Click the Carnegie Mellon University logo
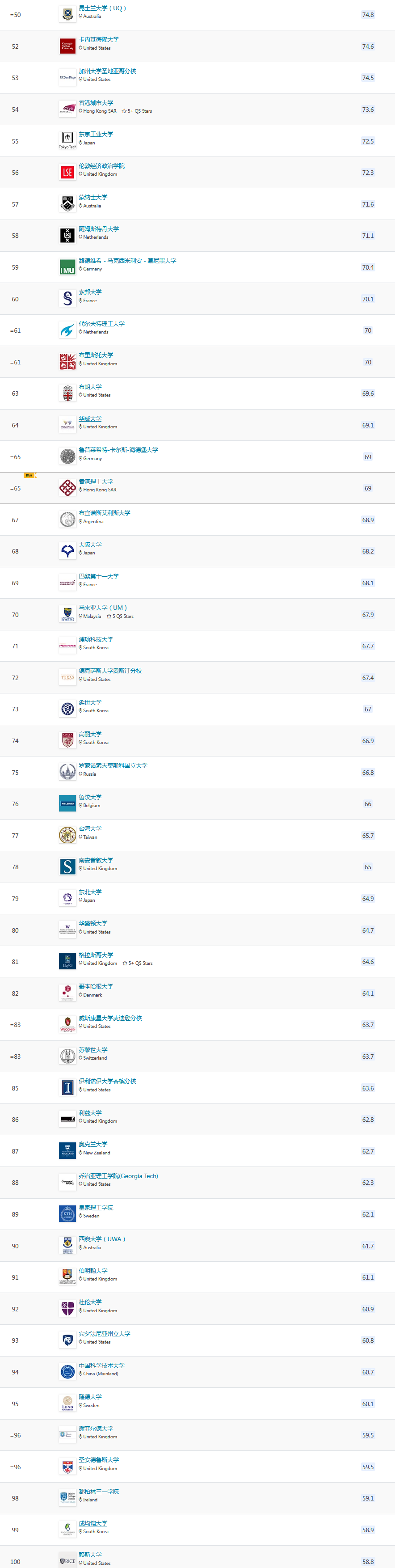Image resolution: width=395 pixels, height=1568 pixels. click(x=67, y=46)
